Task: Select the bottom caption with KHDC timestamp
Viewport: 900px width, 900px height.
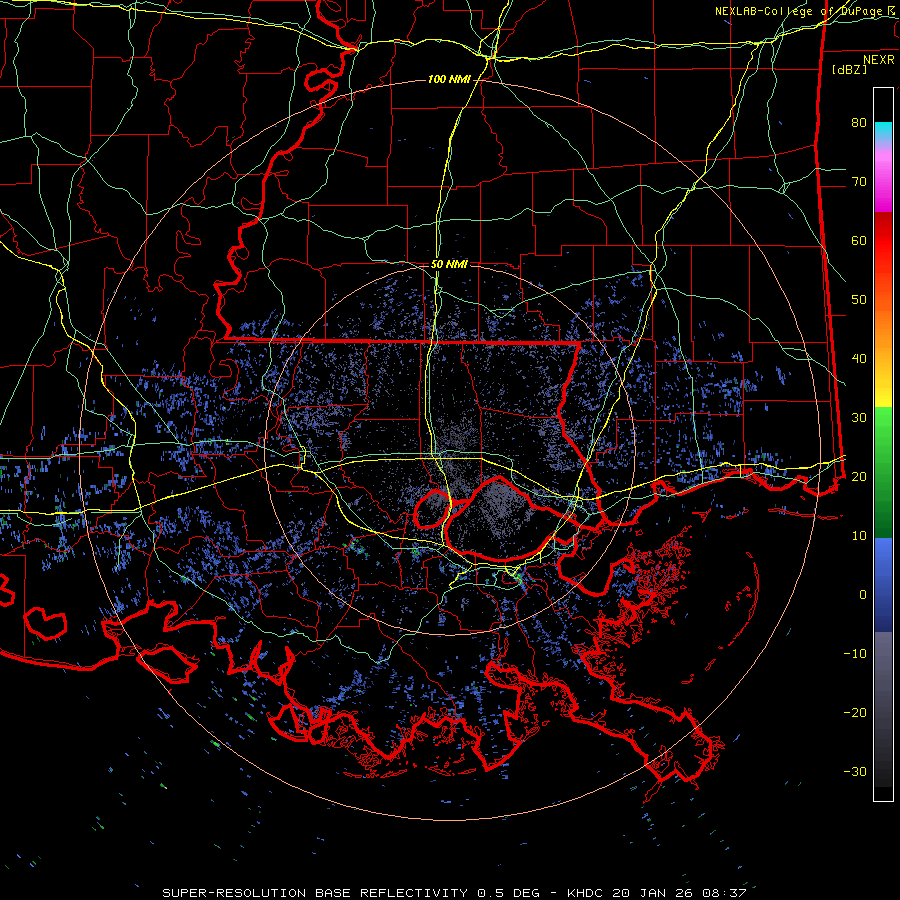Action: (454, 893)
